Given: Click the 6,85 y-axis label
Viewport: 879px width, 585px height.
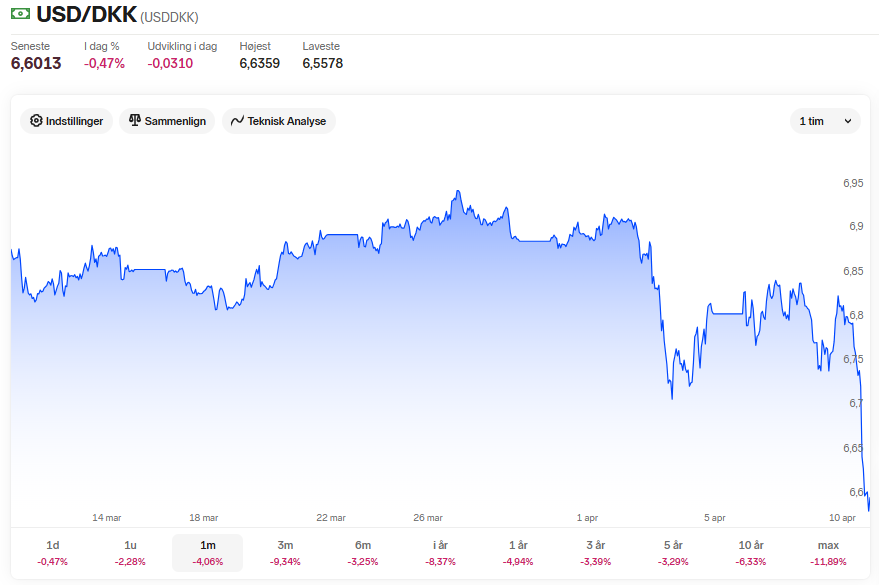Looking at the screenshot, I should point(853,271).
